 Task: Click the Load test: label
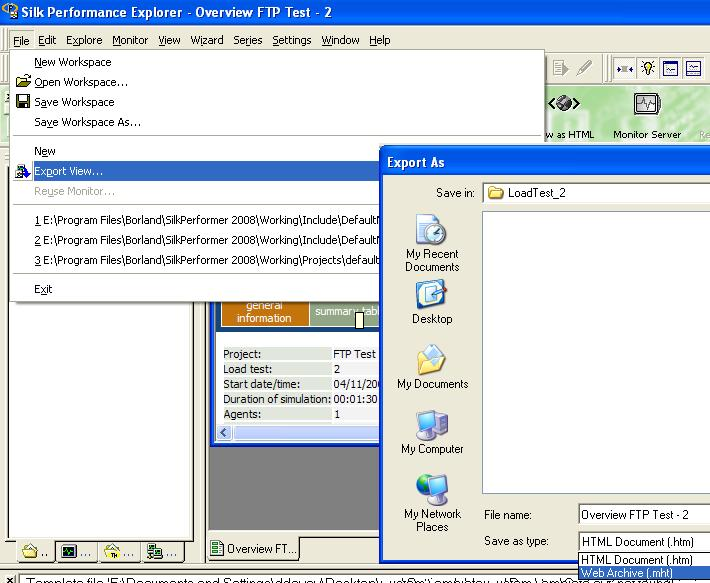coord(247,369)
